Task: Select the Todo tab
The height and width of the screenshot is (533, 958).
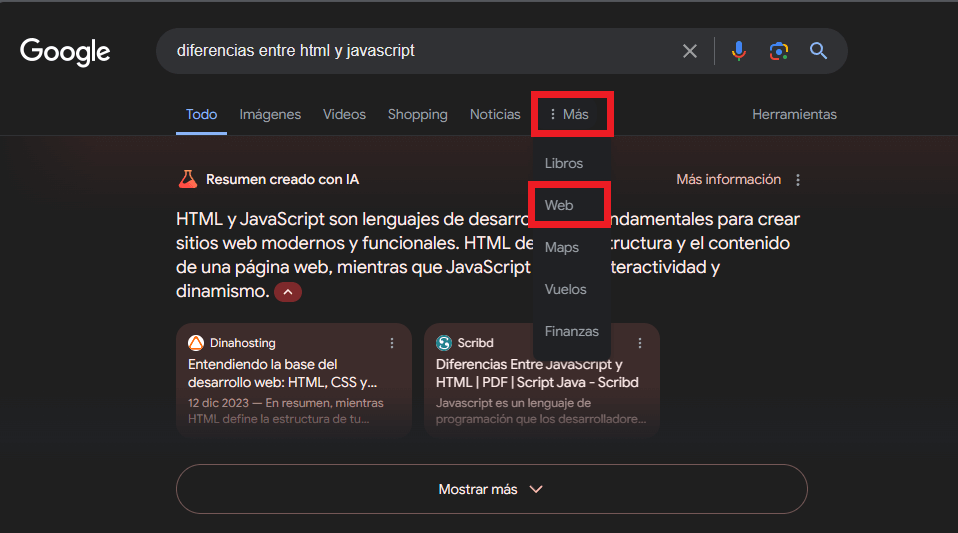Action: [202, 114]
